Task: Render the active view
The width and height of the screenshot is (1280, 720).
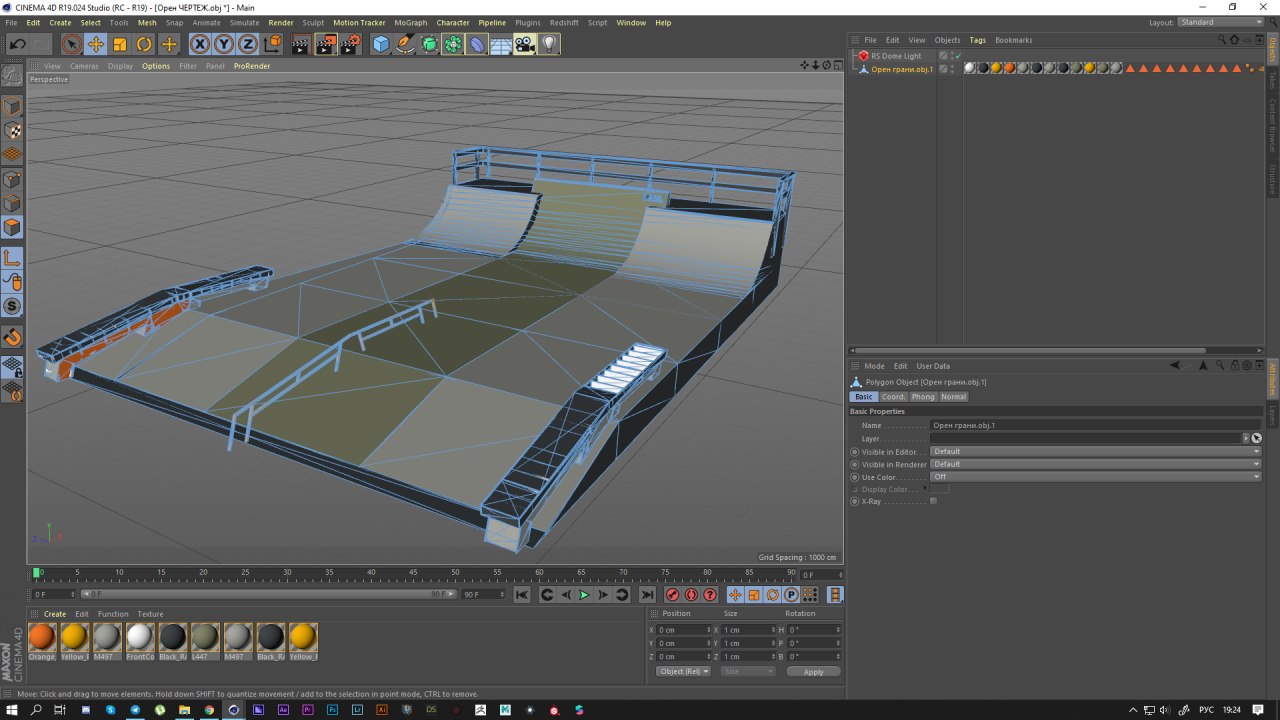Action: (301, 44)
